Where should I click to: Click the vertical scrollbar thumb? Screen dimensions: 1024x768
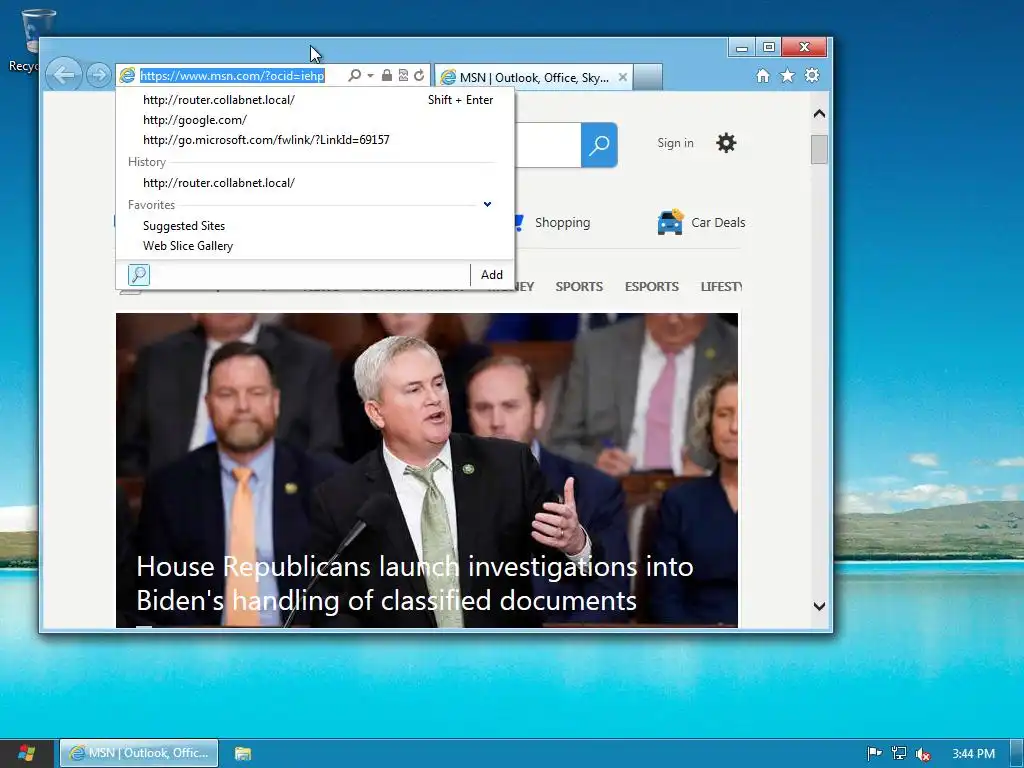tap(820, 150)
